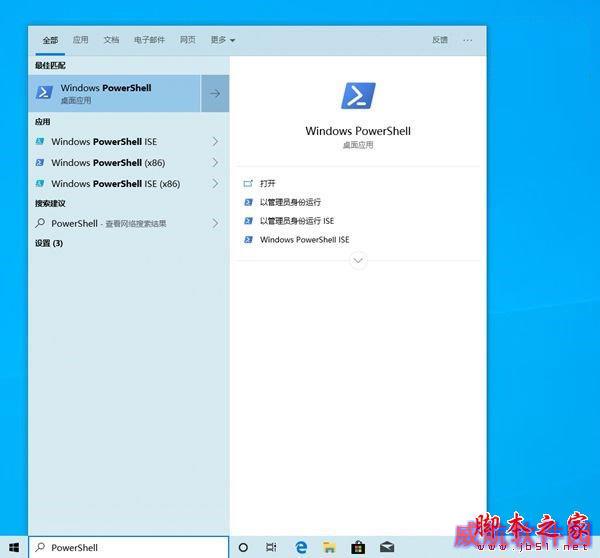Click the 反馈 button
This screenshot has height=558, width=600.
point(440,40)
